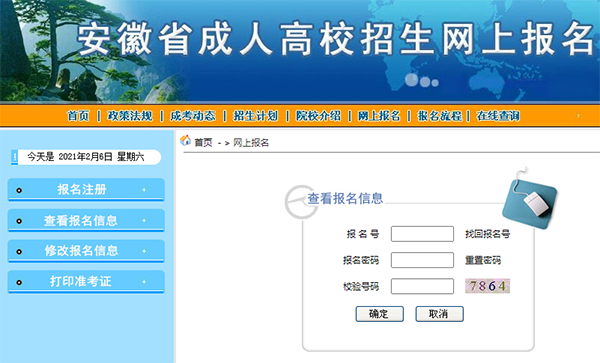Image resolution: width=600 pixels, height=363 pixels.
Task: Open 在线查询 menu item
Action: pos(498,116)
